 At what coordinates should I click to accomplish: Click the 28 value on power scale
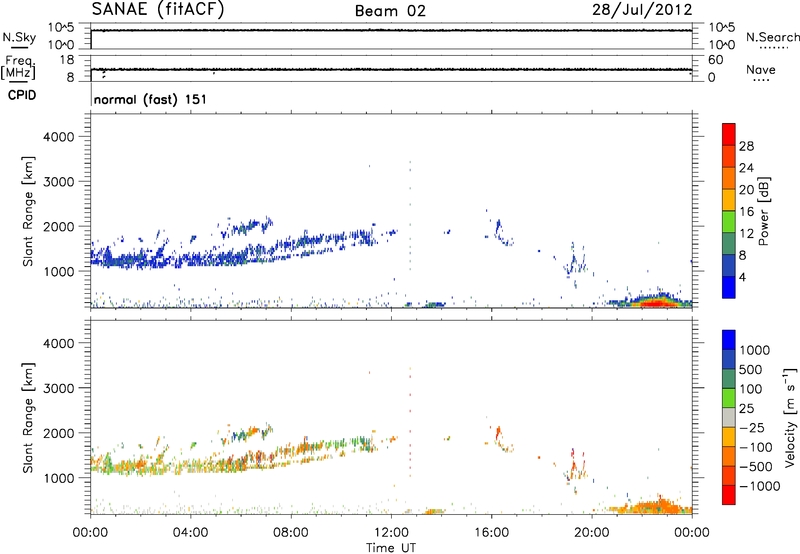click(x=746, y=146)
